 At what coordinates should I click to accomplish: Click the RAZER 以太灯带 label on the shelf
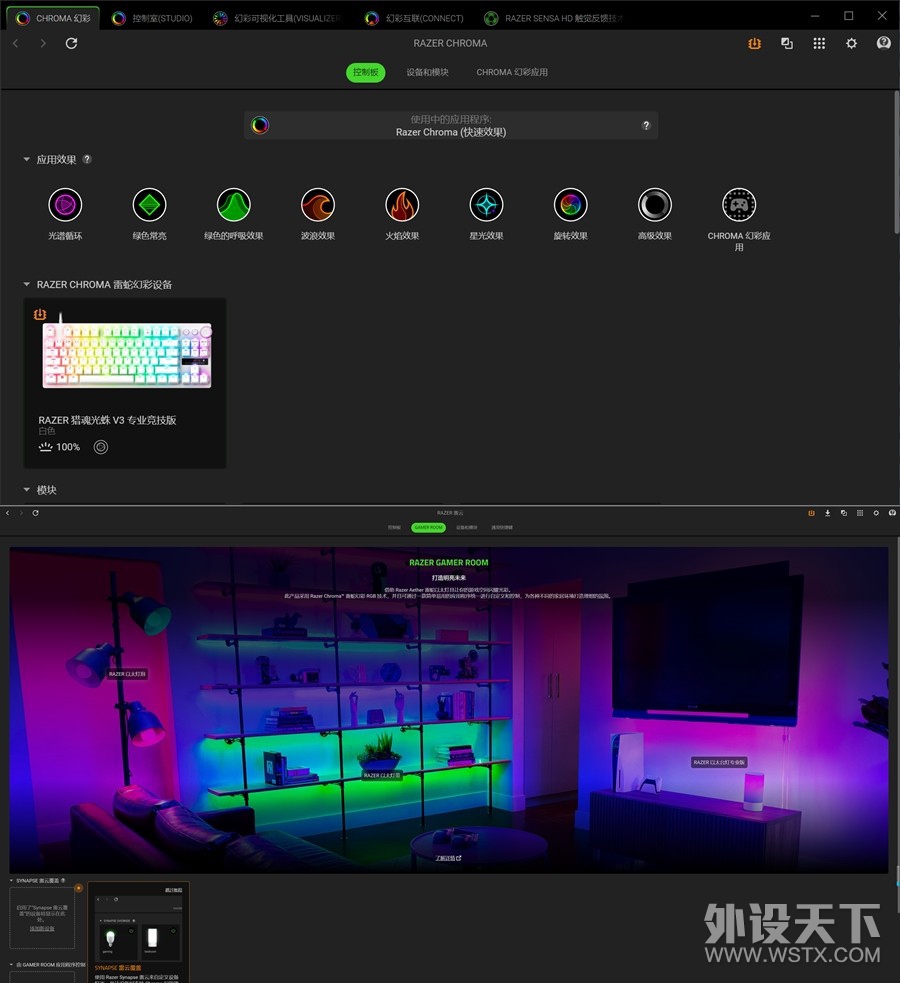click(x=382, y=775)
